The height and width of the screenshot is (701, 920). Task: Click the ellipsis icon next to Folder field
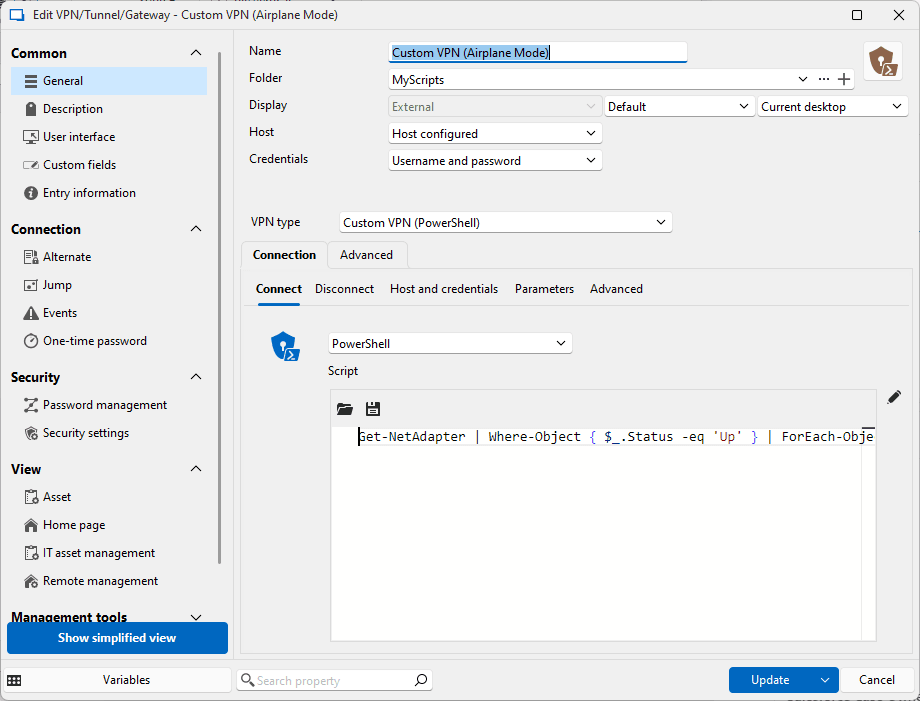(x=824, y=79)
